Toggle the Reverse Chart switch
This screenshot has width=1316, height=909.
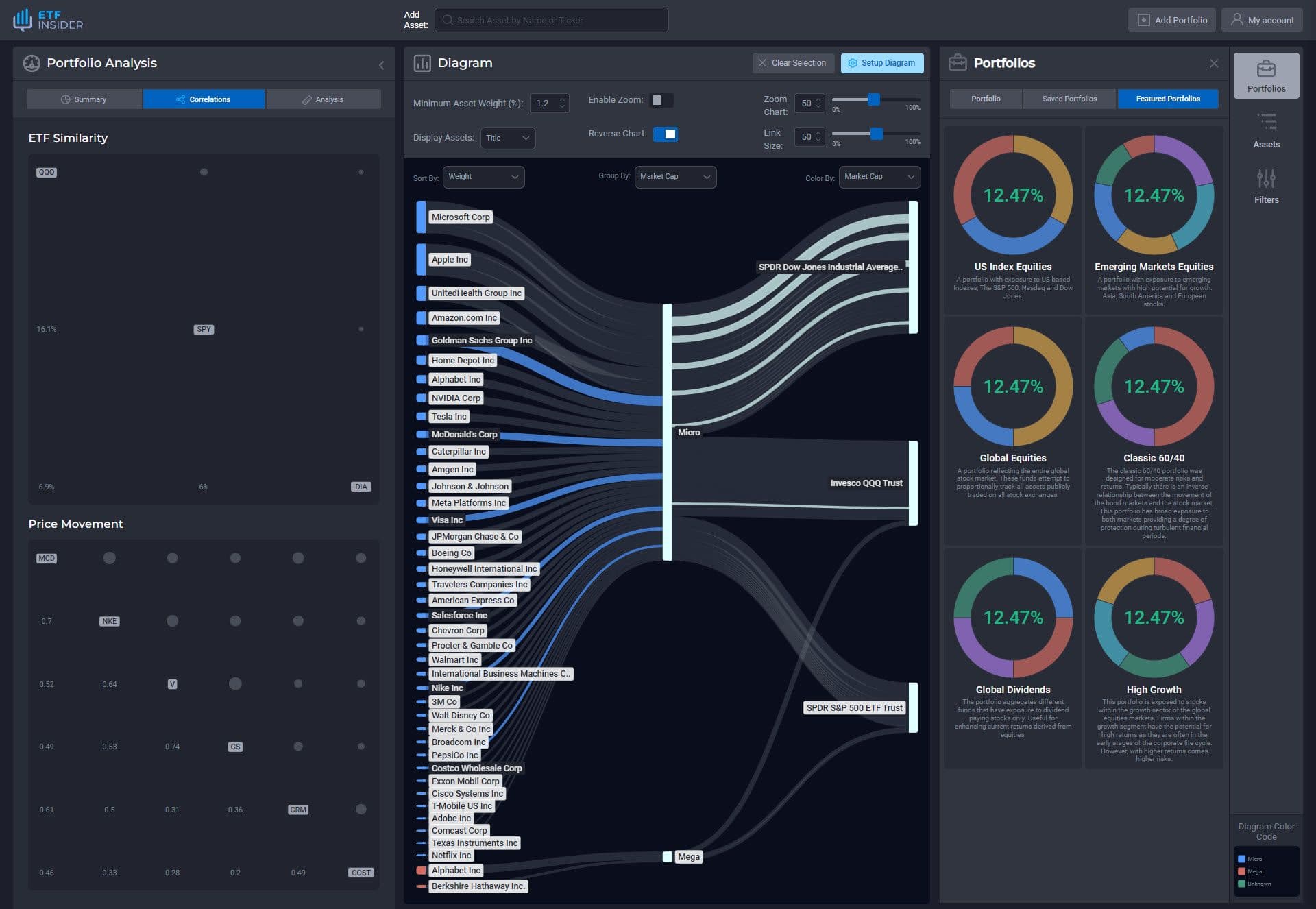click(666, 134)
